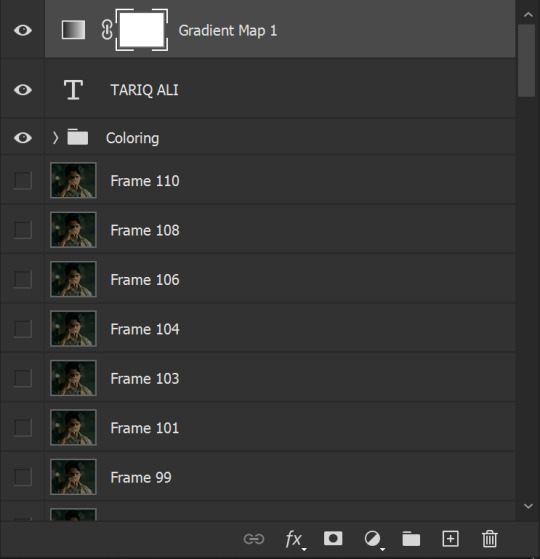Select the Gradient Map 1 layer mask
The width and height of the screenshot is (540, 559).
[x=142, y=30]
